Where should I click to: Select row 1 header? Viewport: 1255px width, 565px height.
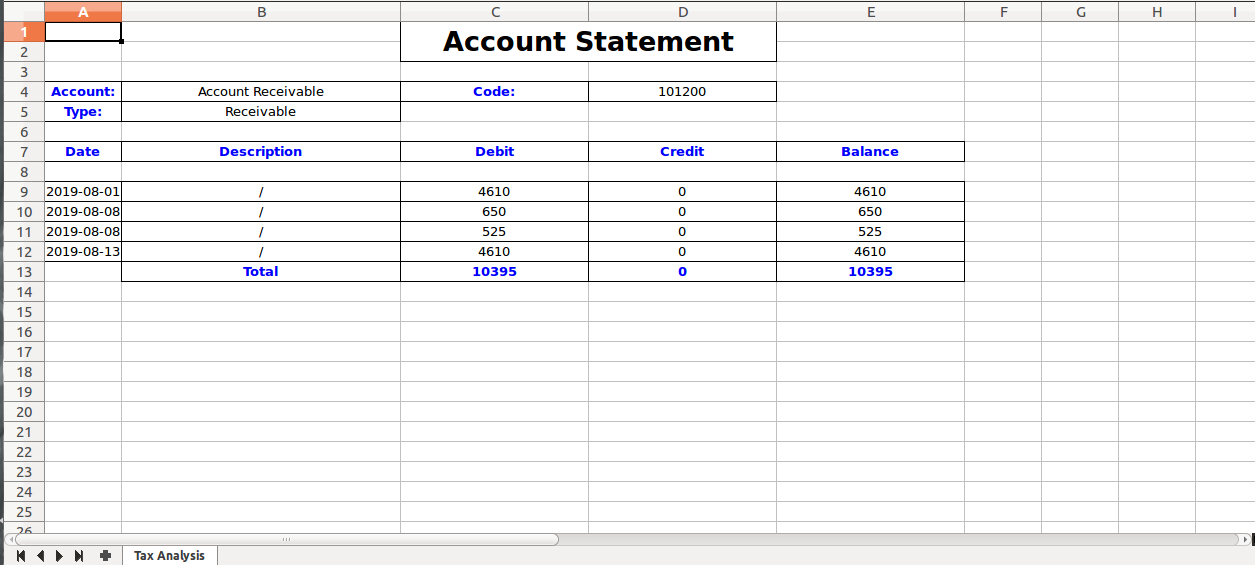pos(24,32)
